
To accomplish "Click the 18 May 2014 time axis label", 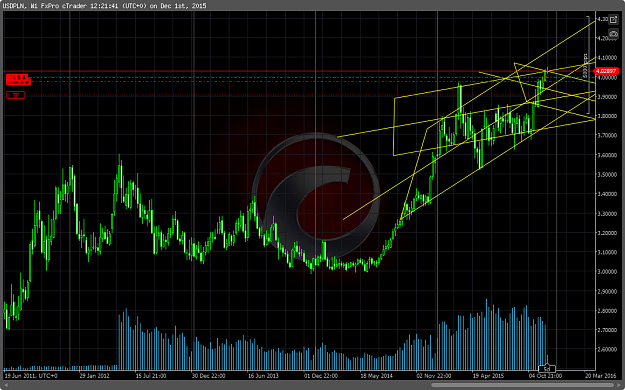I will tap(376, 376).
